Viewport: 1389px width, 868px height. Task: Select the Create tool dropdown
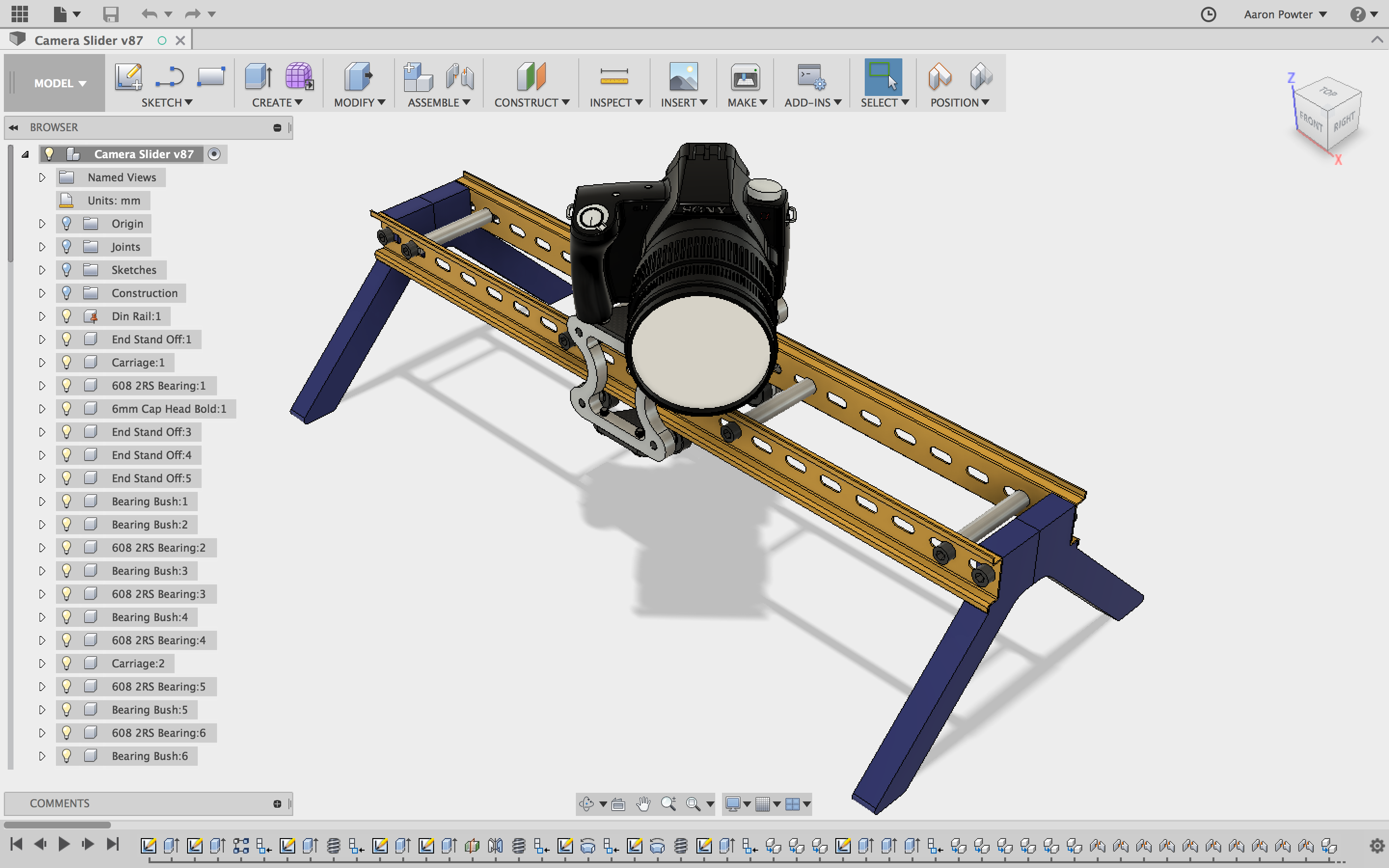[x=279, y=102]
